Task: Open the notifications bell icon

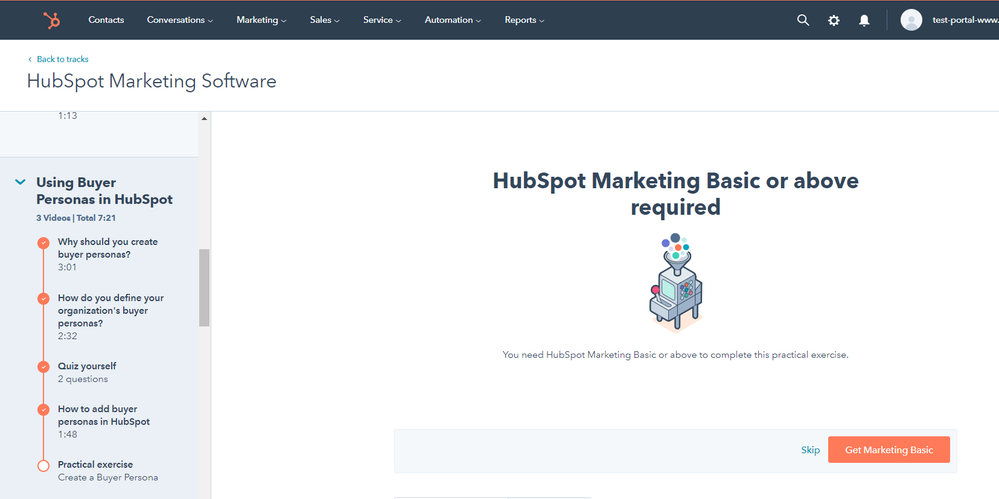Action: click(x=864, y=20)
